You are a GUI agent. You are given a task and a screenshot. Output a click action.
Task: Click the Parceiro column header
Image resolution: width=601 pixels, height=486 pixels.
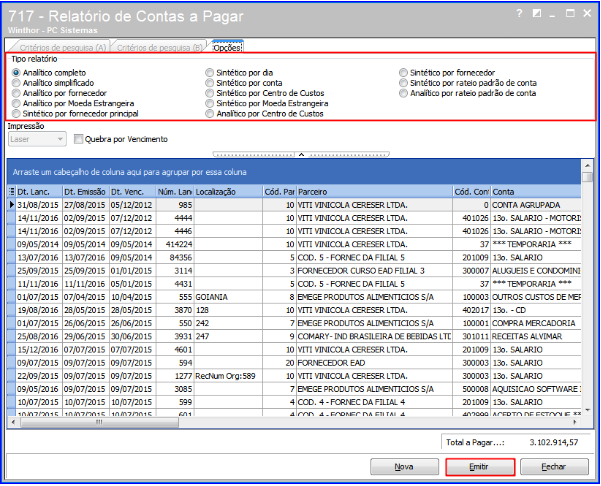pyautogui.click(x=374, y=192)
